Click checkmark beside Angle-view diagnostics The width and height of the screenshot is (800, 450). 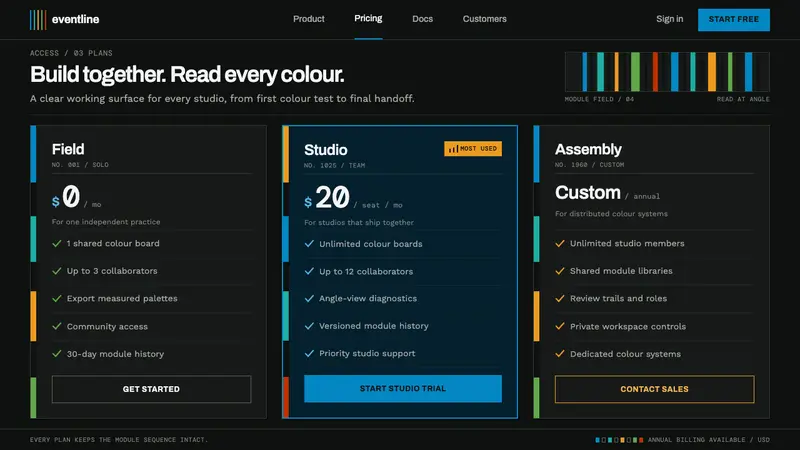tap(309, 298)
